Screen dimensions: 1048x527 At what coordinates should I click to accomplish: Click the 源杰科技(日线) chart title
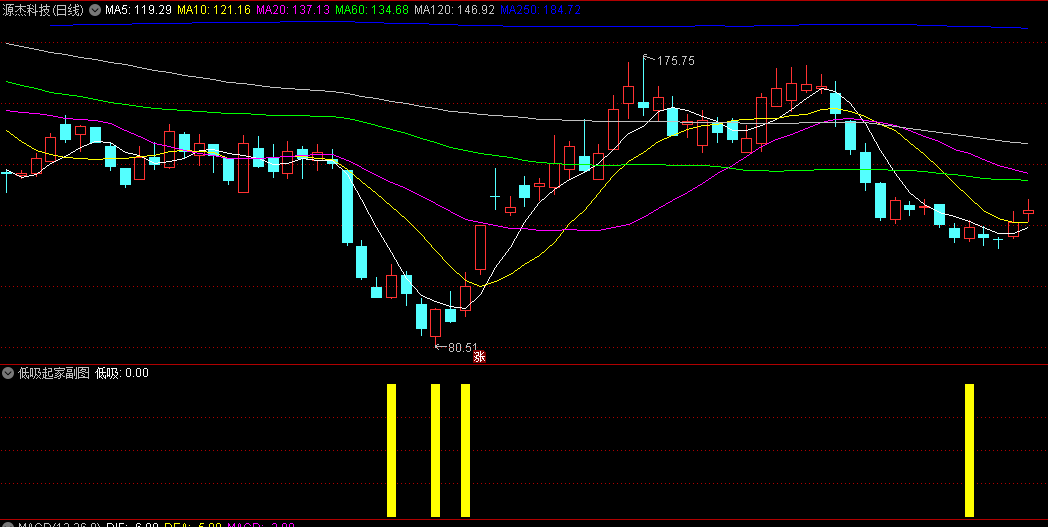[x=43, y=10]
